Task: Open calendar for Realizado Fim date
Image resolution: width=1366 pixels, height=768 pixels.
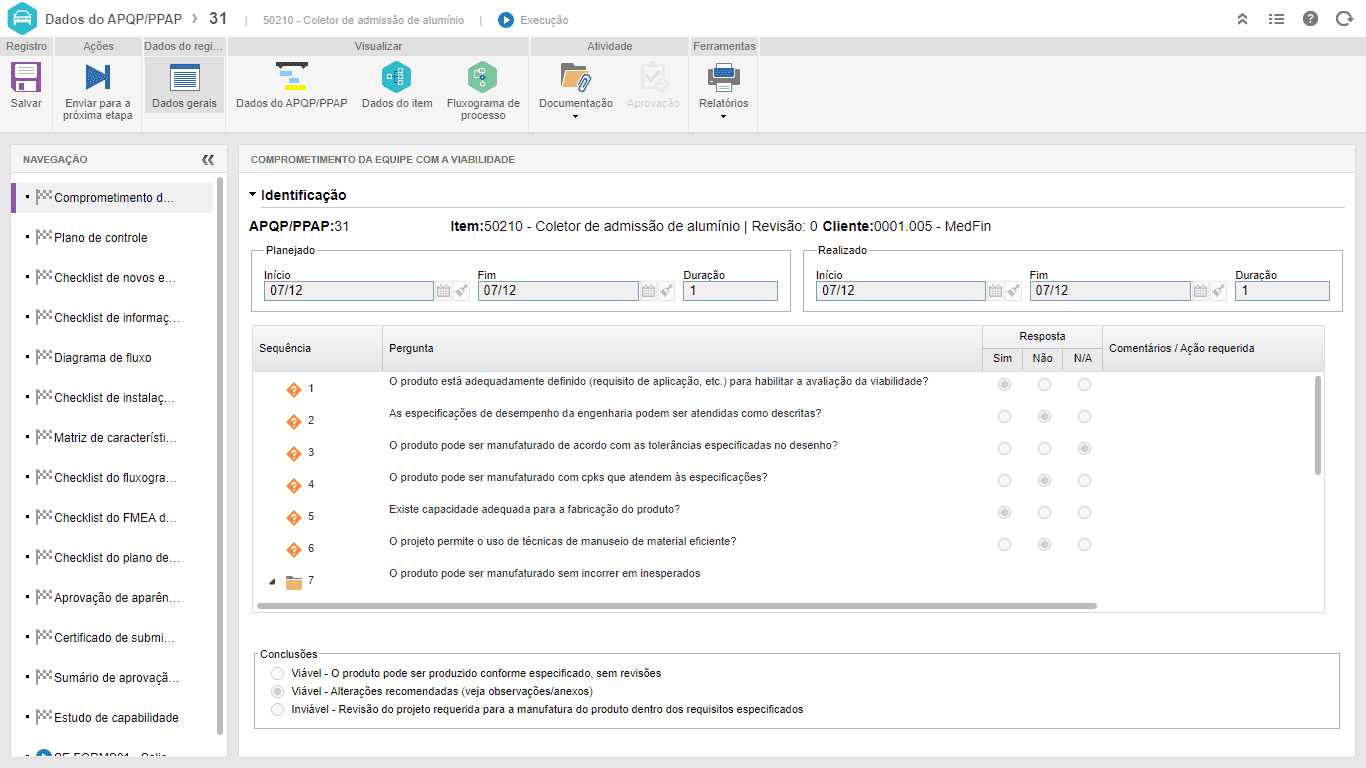Action: click(x=1201, y=291)
